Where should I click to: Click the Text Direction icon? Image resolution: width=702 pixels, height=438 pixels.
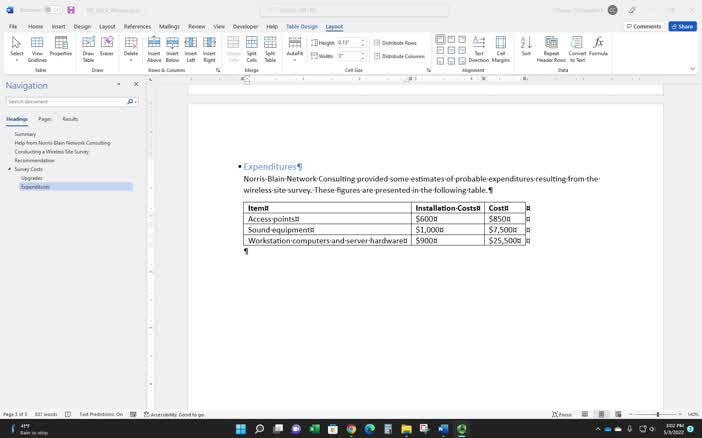tap(479, 48)
